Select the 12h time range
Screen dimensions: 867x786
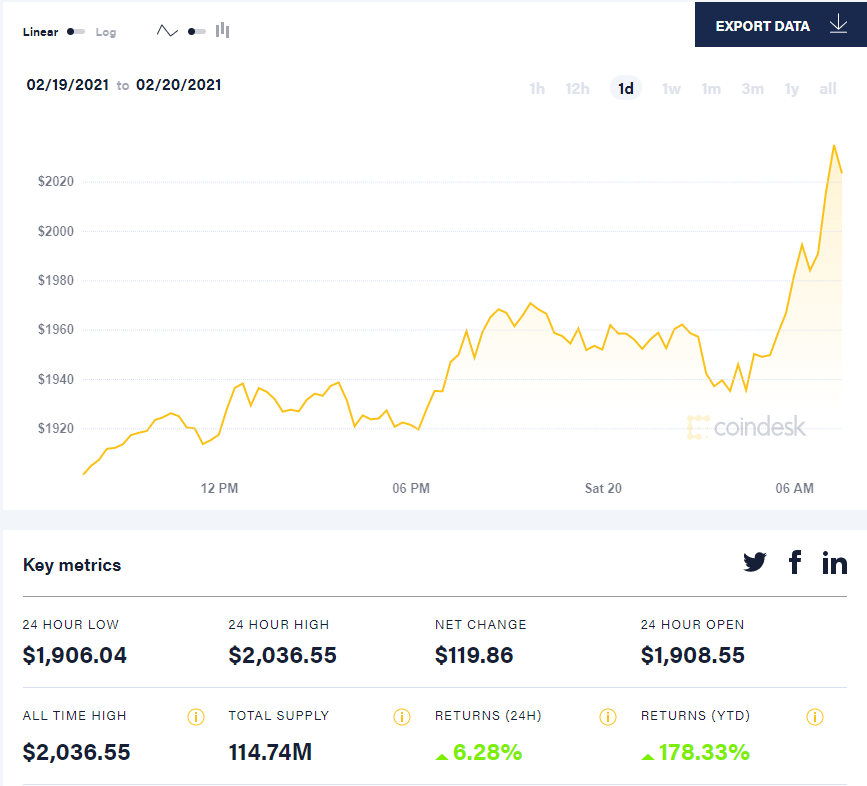pos(577,88)
